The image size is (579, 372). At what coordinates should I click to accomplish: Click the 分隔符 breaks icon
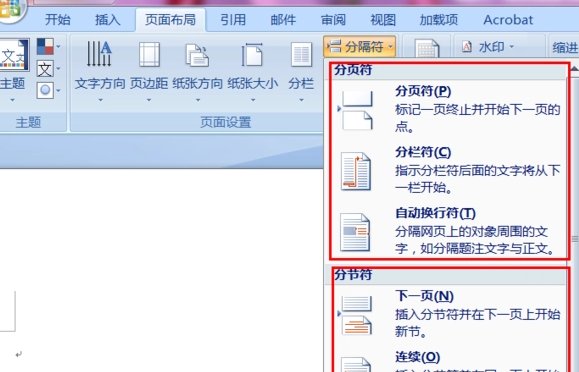click(x=334, y=47)
